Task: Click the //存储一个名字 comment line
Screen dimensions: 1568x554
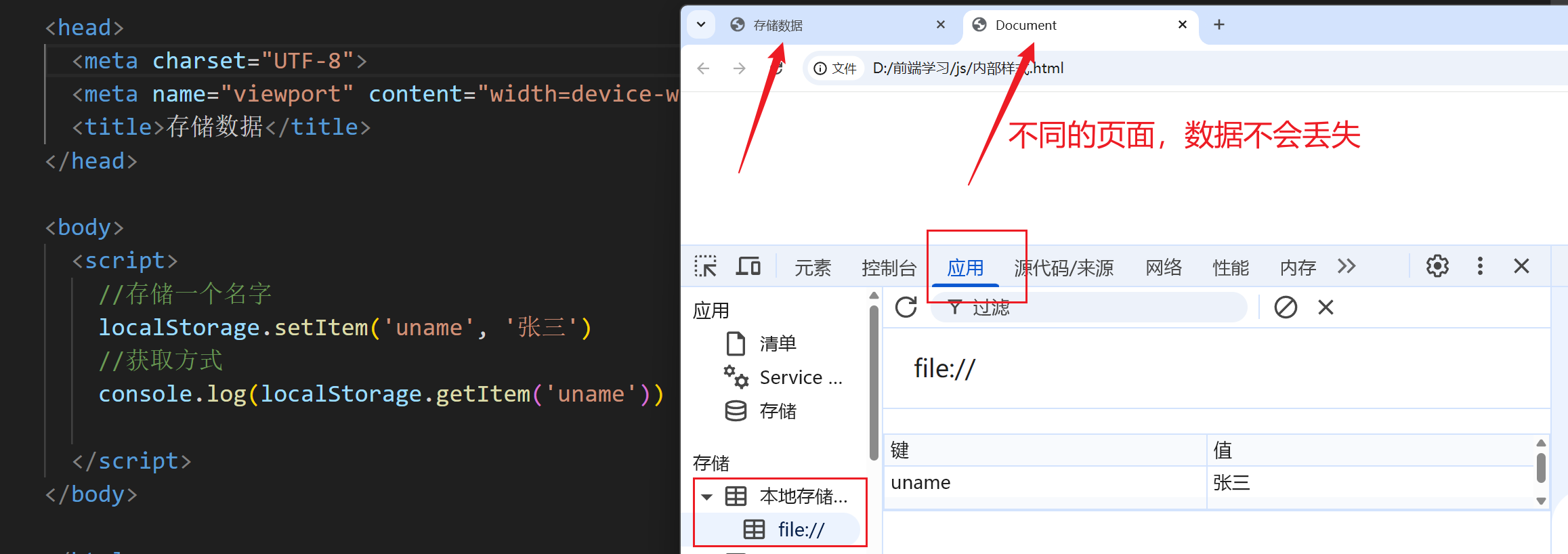Action: 185,294
